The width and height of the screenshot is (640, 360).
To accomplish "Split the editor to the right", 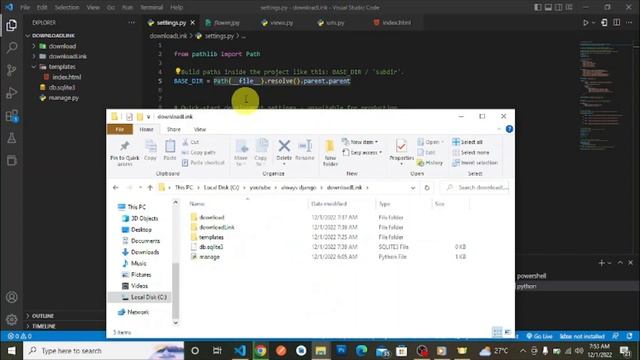I will pyautogui.click(x=616, y=23).
